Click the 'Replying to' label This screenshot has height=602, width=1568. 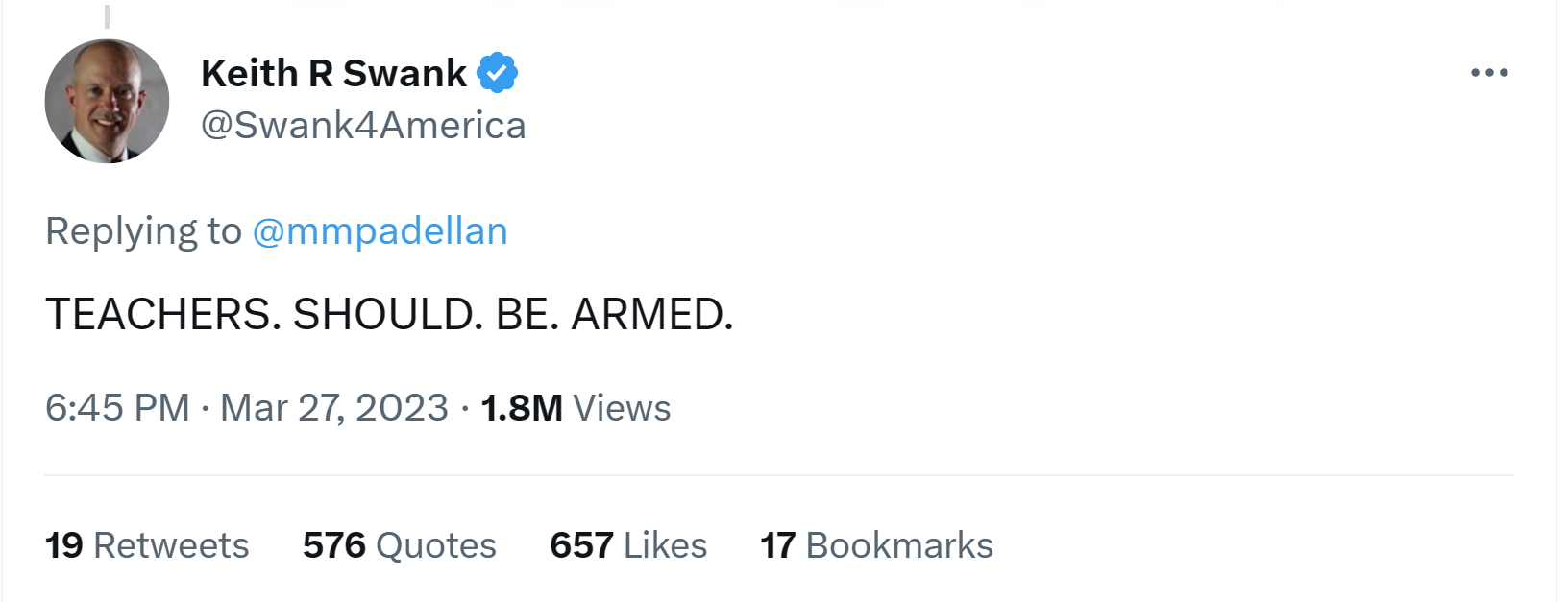pos(143,231)
